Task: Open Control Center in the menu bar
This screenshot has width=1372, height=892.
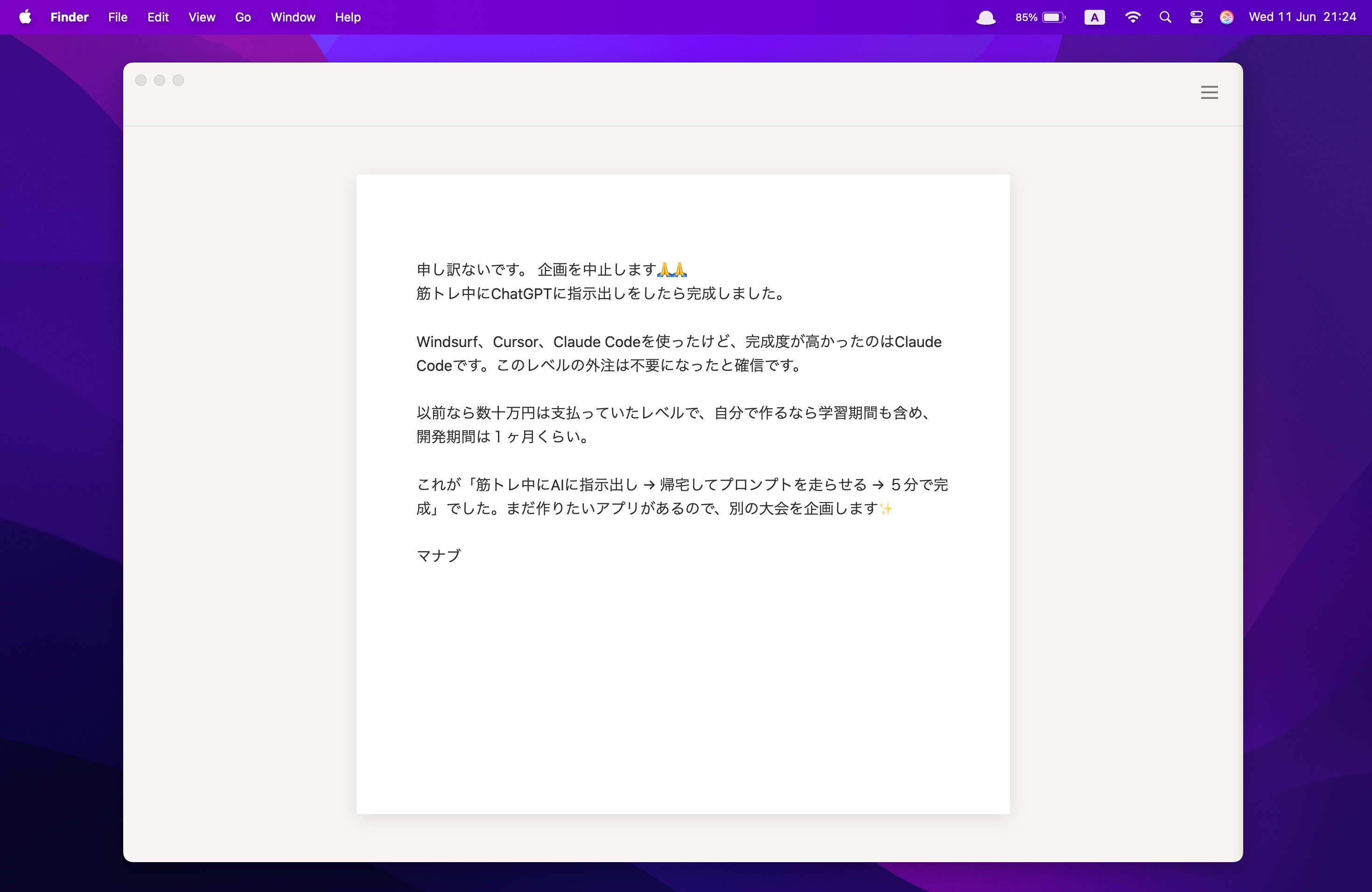Action: coord(1196,17)
